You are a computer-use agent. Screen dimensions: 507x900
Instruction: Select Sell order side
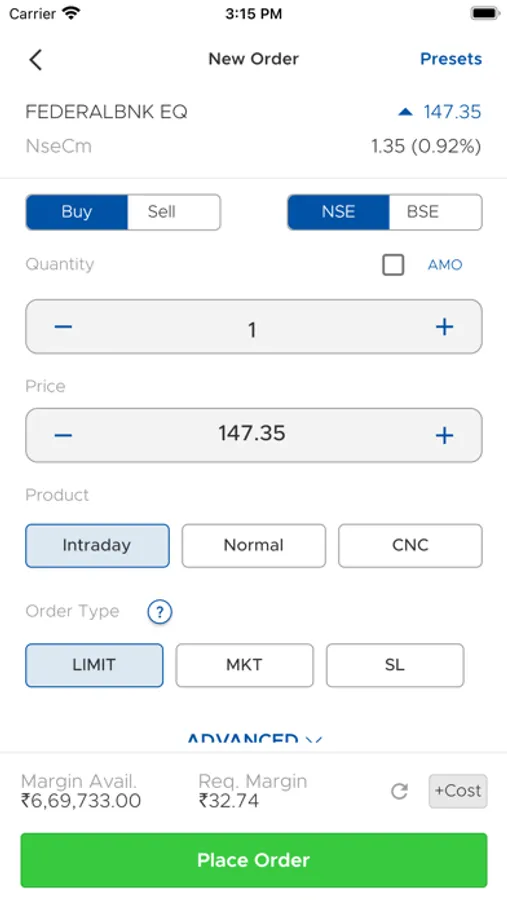(173, 212)
